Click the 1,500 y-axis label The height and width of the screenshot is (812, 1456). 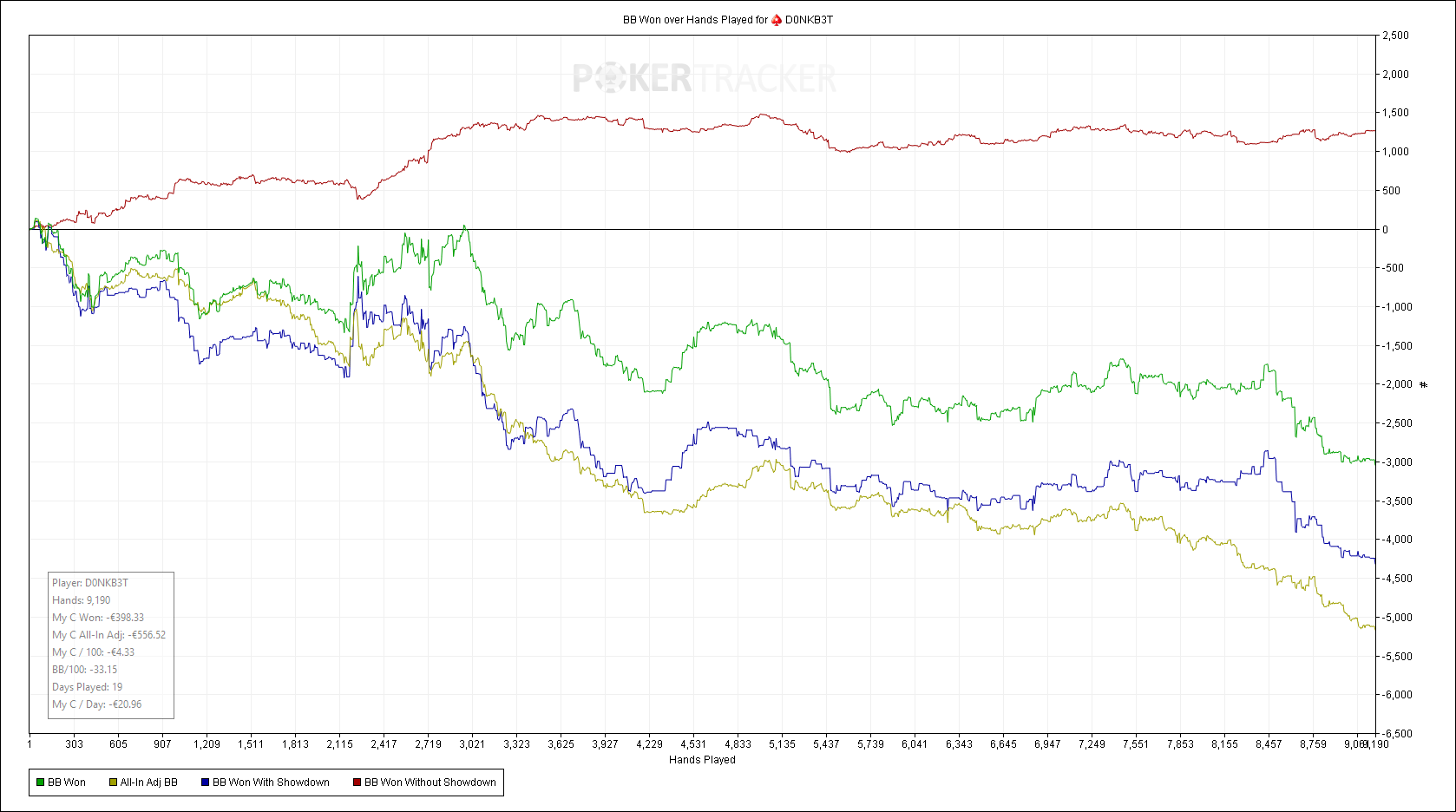click(x=1395, y=113)
